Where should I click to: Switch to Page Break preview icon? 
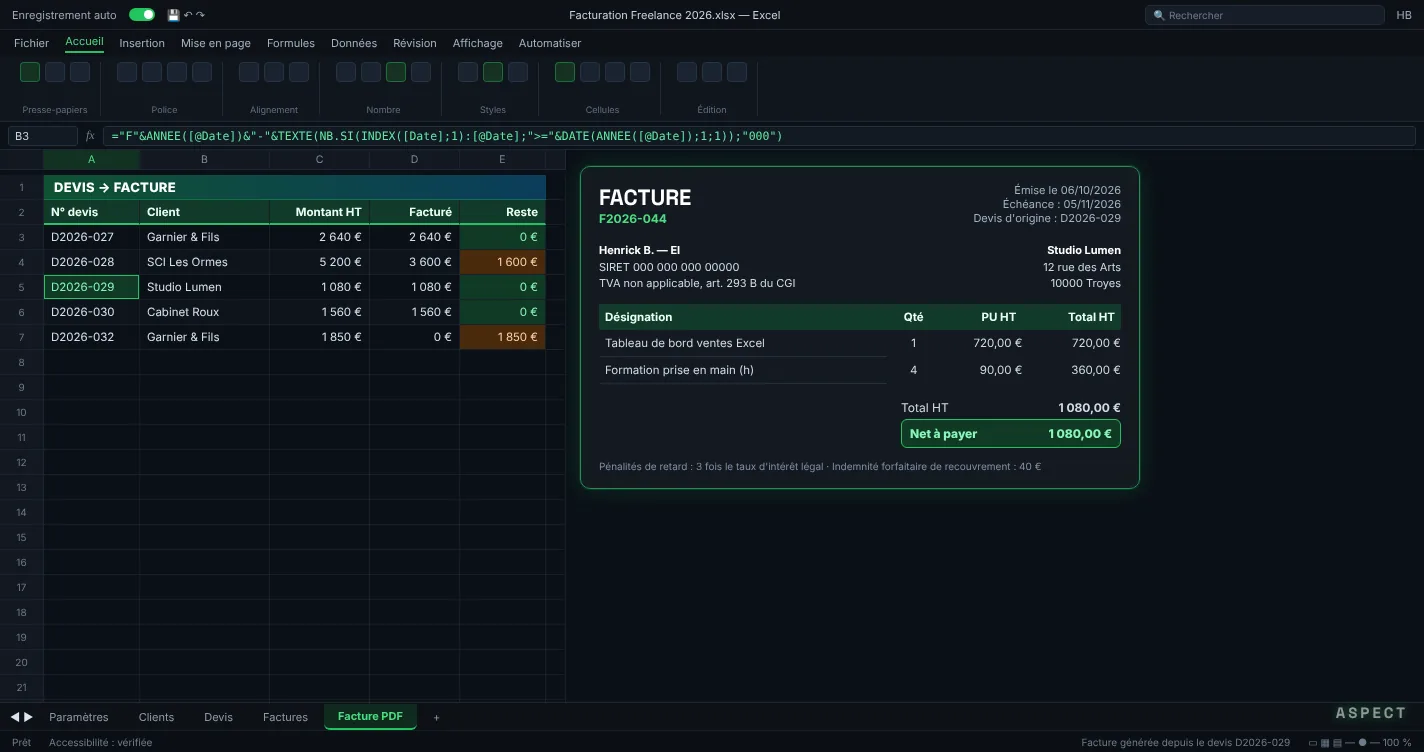tap(1337, 743)
